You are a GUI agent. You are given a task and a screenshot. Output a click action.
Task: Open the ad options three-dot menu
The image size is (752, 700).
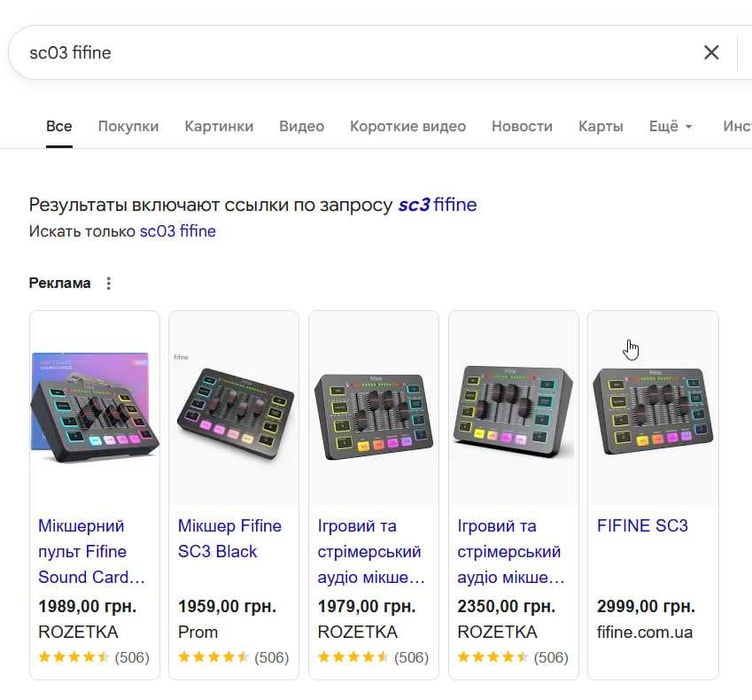pos(109,283)
